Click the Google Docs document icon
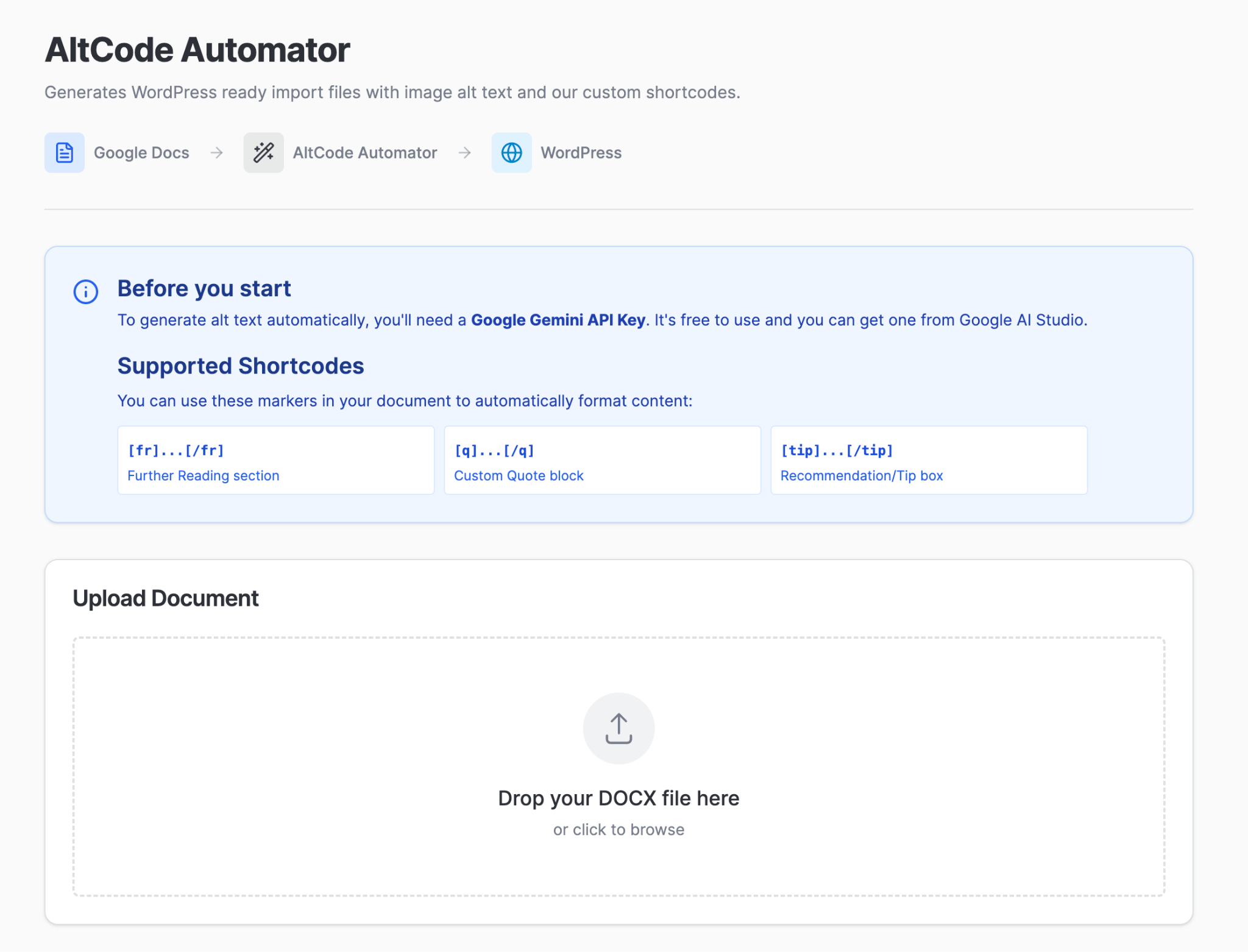 (64, 152)
